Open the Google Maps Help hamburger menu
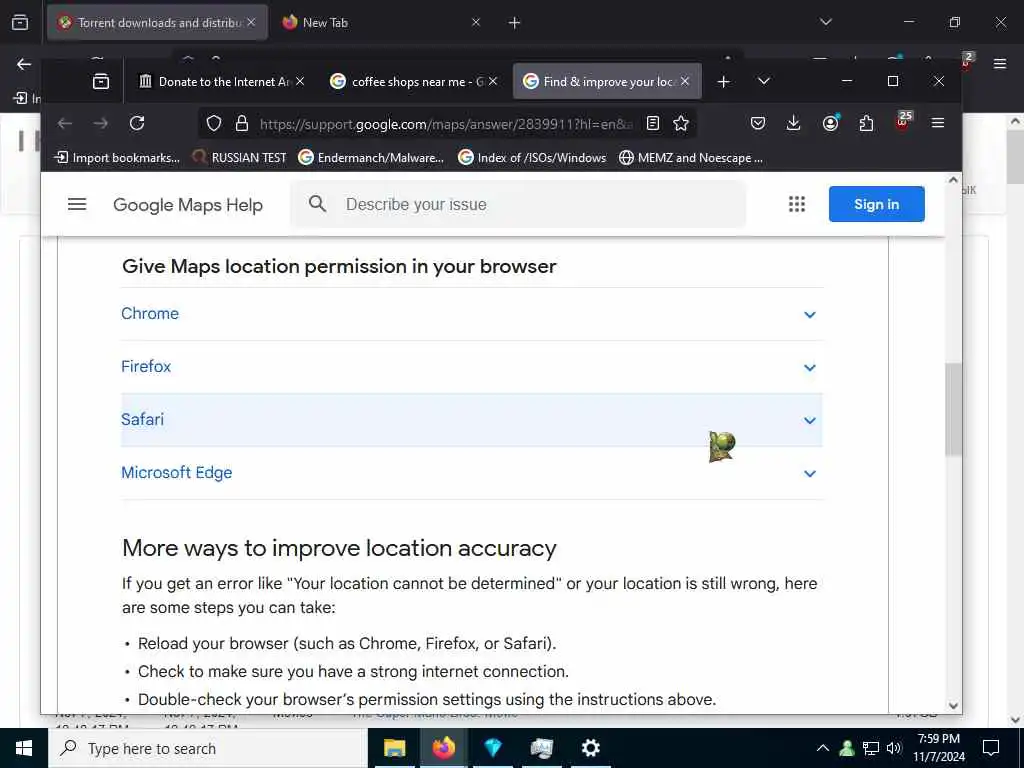Screen dimensions: 1024x768 tap(77, 204)
